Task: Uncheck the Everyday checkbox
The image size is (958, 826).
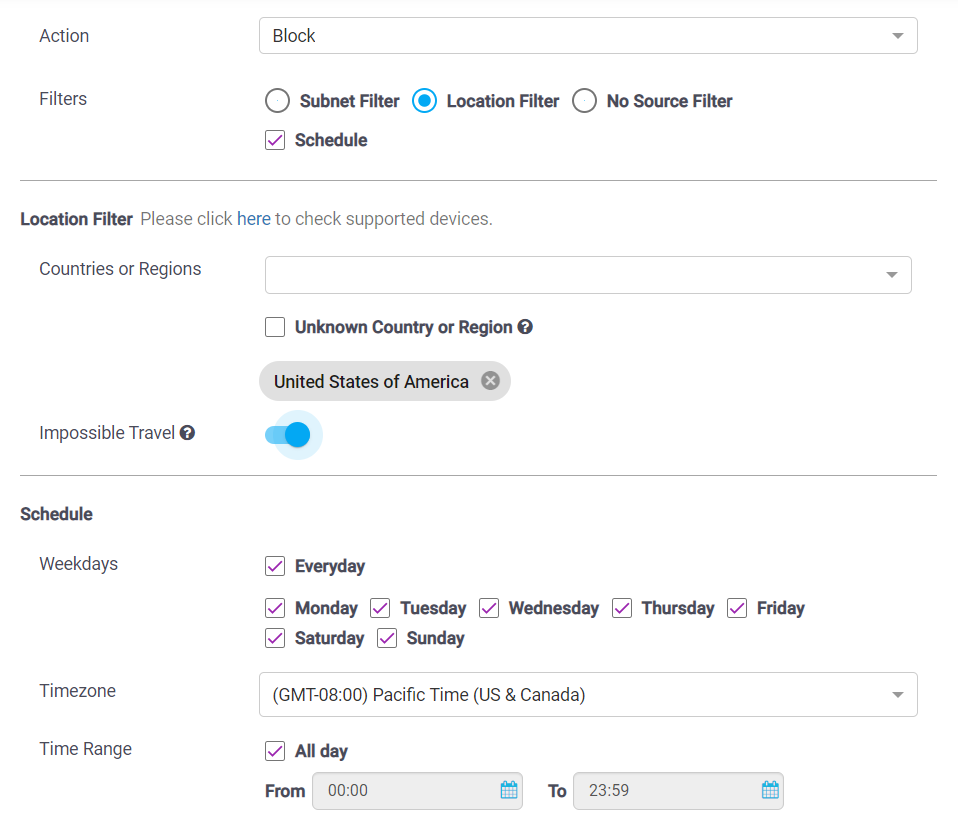Action: (274, 566)
